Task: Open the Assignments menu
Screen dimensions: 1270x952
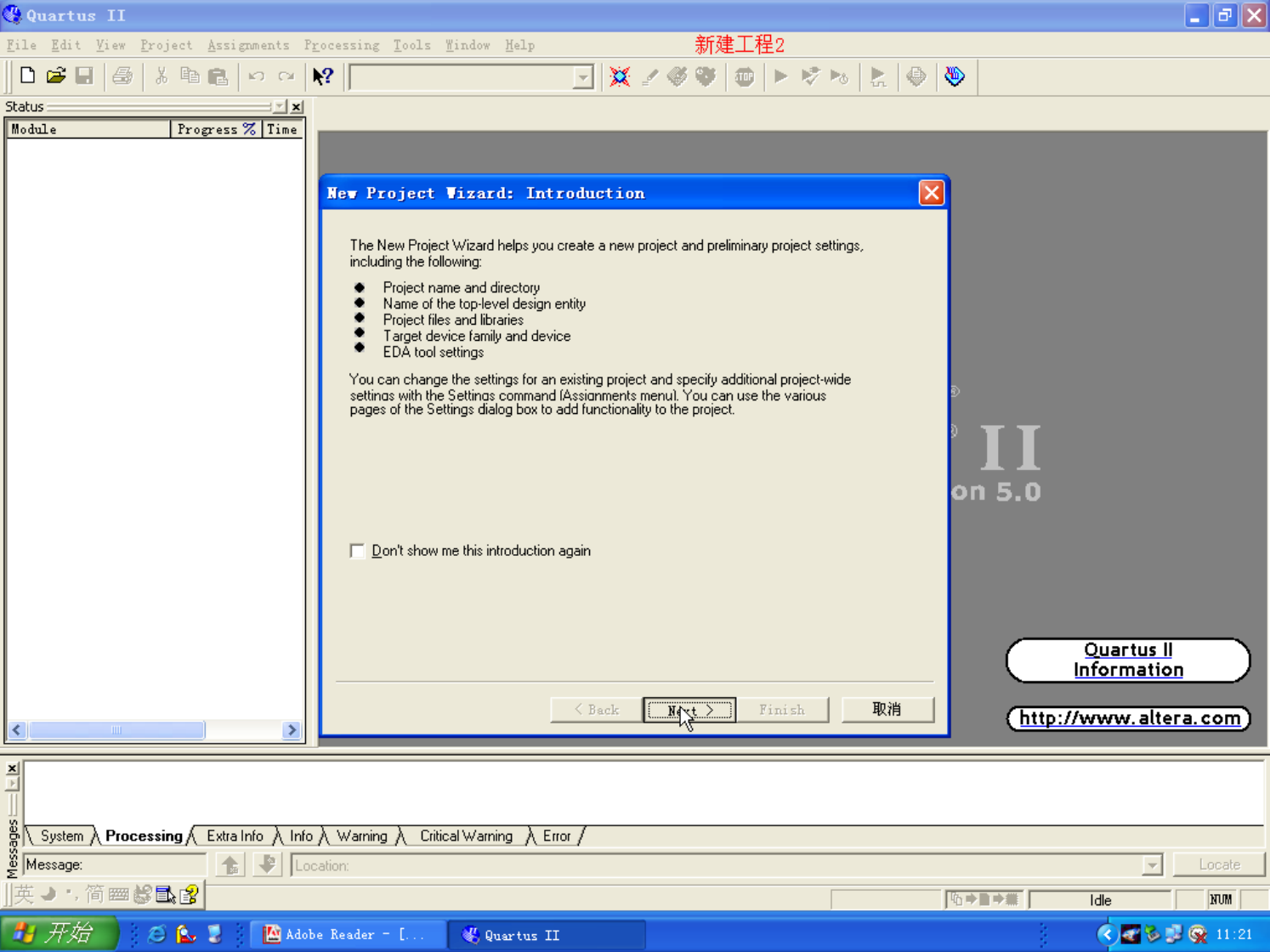Action: click(x=248, y=45)
